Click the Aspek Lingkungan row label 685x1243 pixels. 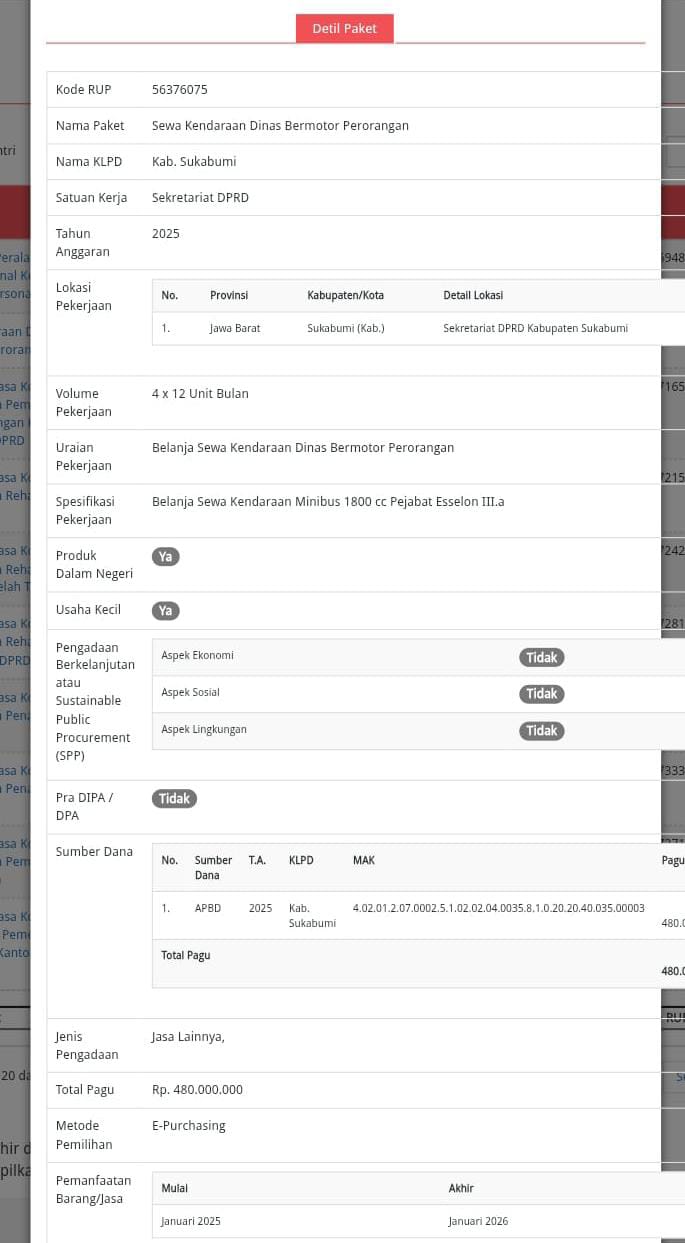click(204, 729)
